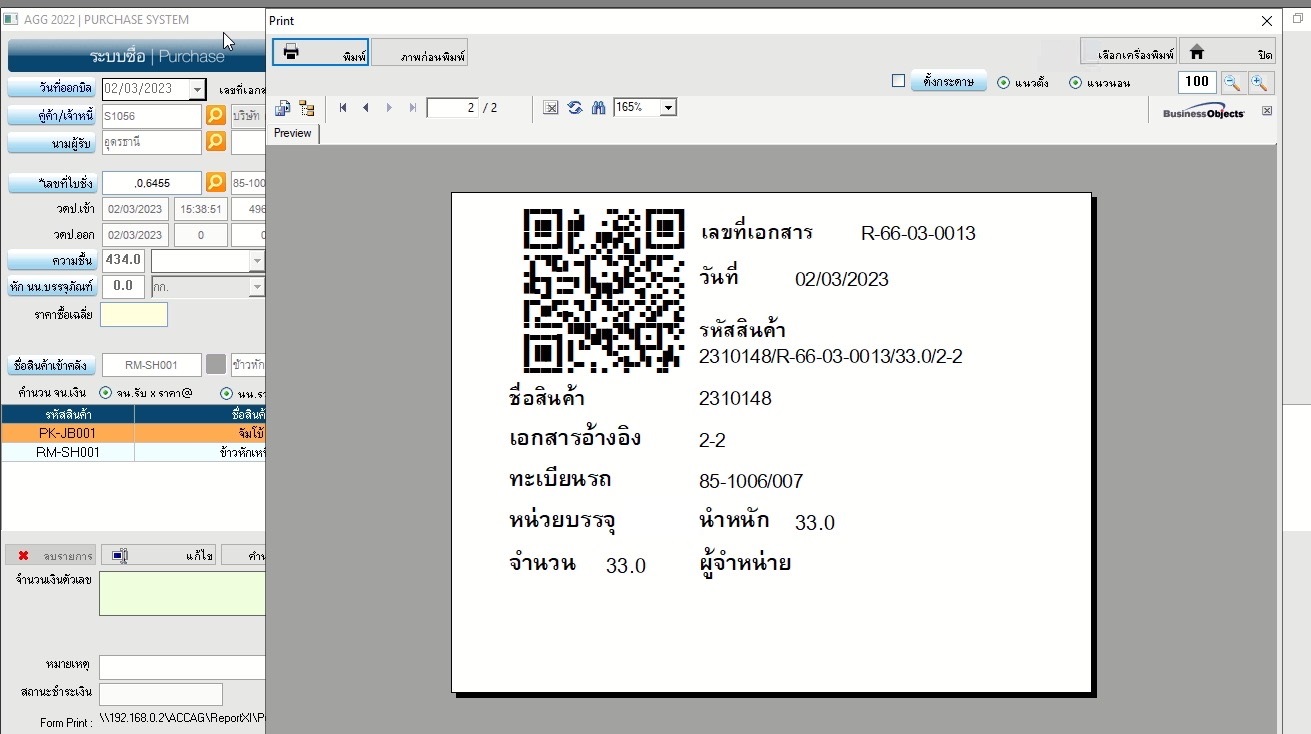This screenshot has height=734, width=1311.
Task: Click the page number input field
Action: coord(452,108)
